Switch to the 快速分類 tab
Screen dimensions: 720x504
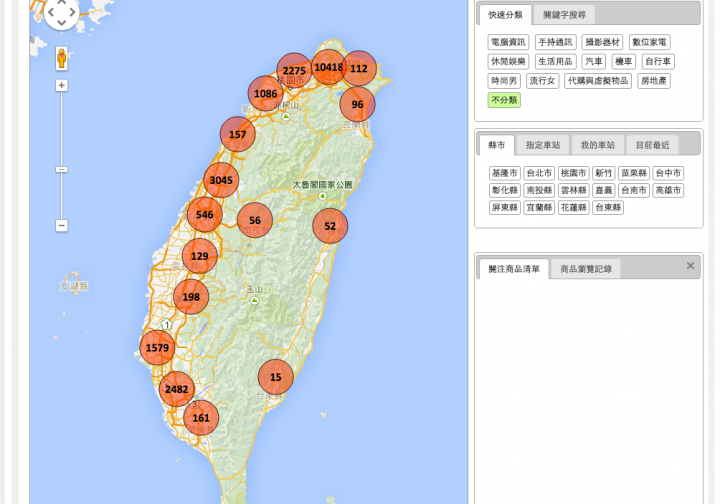click(505, 15)
